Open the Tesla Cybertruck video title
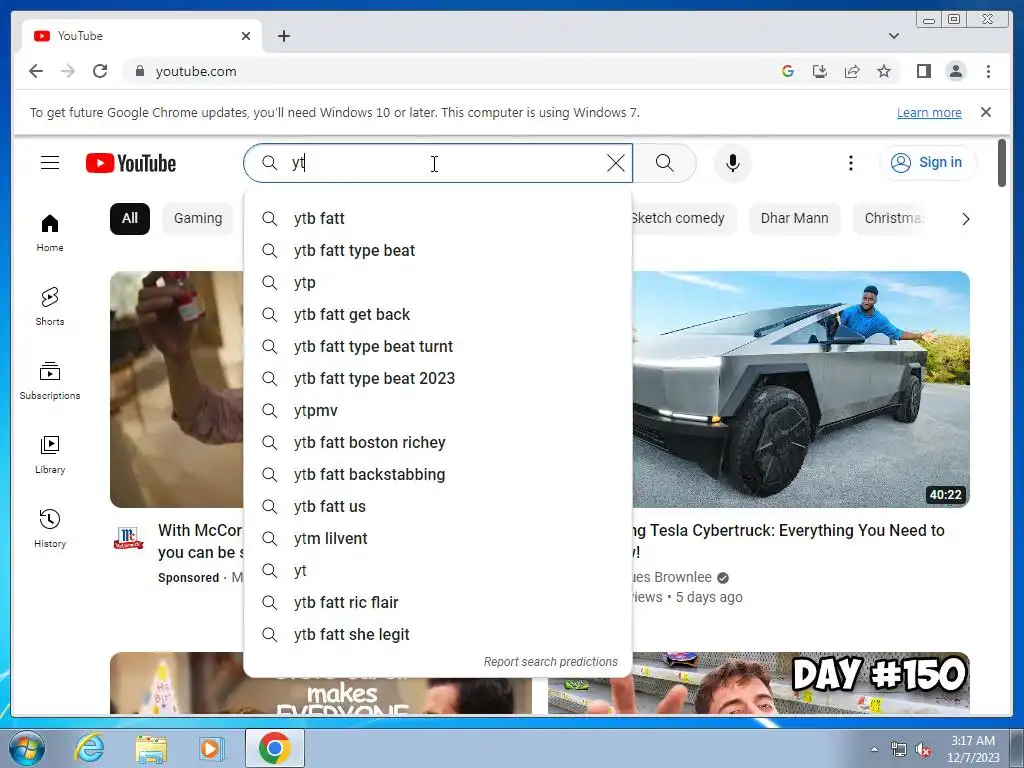1024x768 pixels. click(x=788, y=541)
